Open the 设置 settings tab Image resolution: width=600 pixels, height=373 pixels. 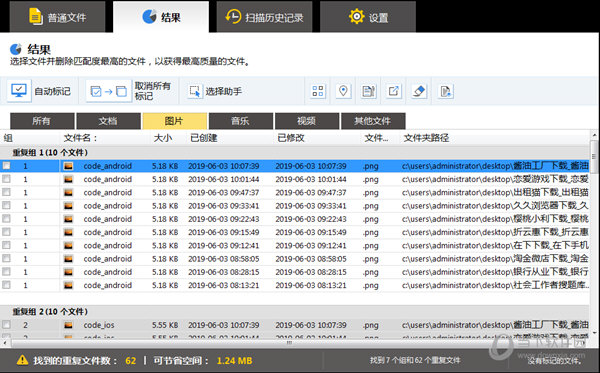click(368, 17)
